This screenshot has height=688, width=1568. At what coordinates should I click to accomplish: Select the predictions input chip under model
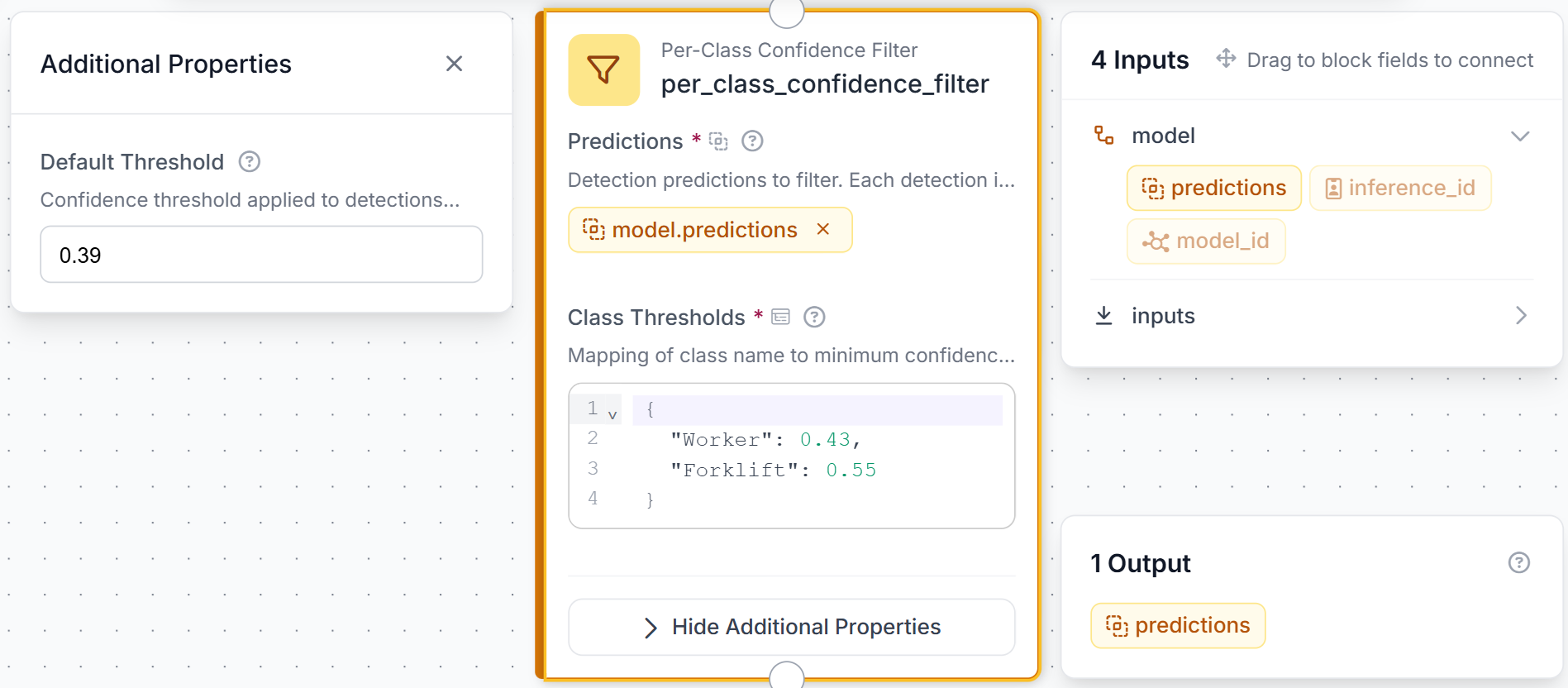(x=1213, y=188)
